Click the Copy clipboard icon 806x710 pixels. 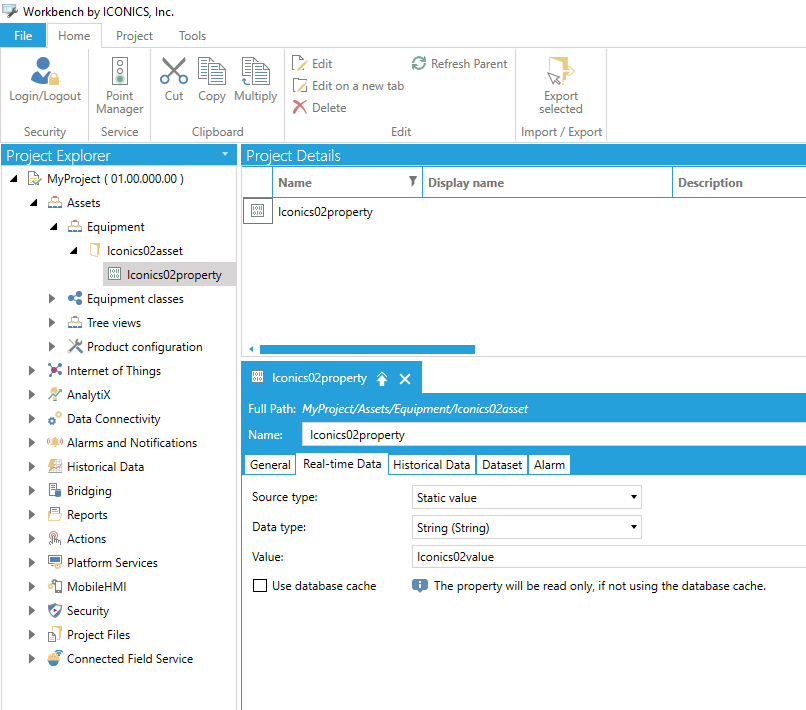point(212,71)
